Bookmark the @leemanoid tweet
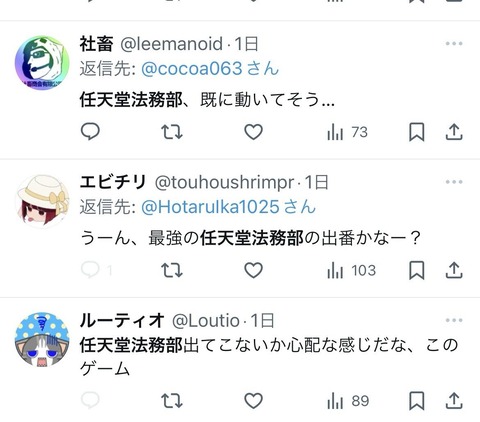The image size is (480, 422). [x=417, y=132]
